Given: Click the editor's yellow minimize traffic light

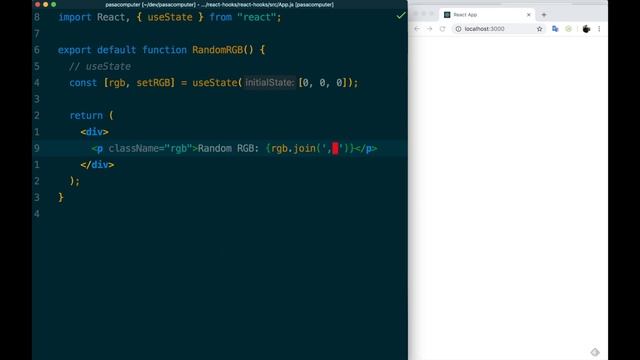Looking at the screenshot, I should (45, 4).
